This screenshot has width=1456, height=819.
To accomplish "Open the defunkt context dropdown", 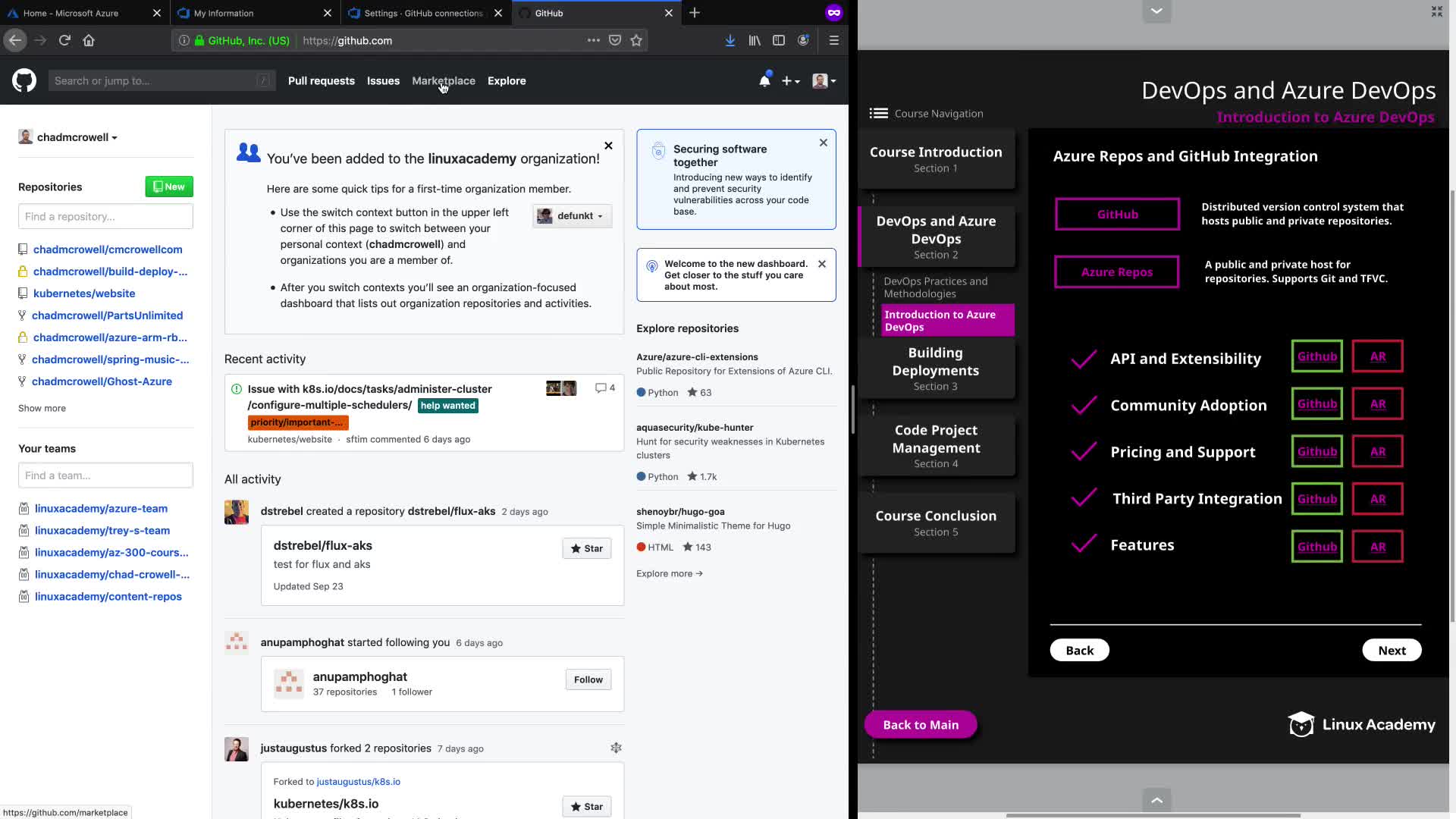I will 573,216.
